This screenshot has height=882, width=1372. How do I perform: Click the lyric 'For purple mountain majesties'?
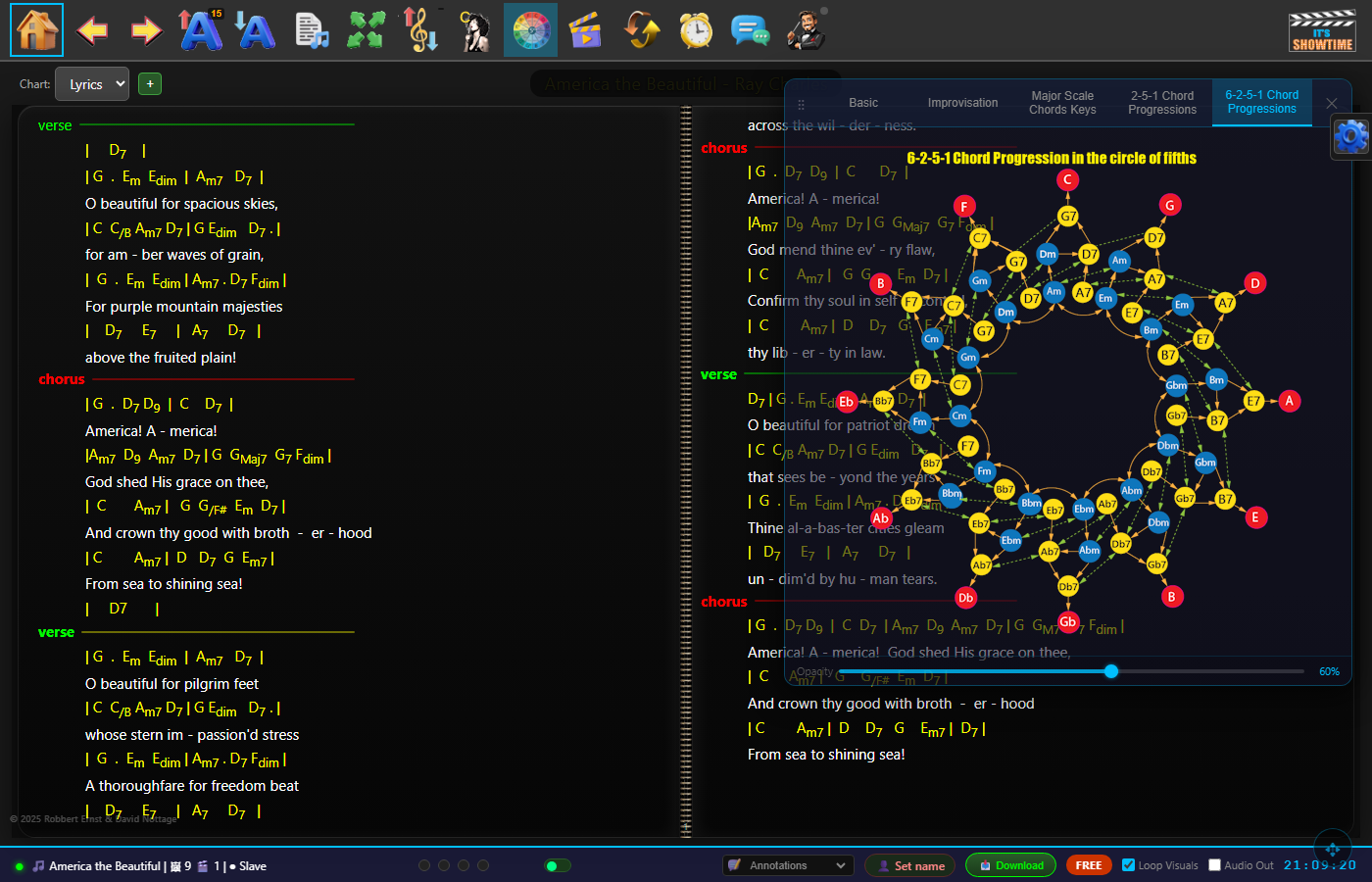(x=184, y=307)
